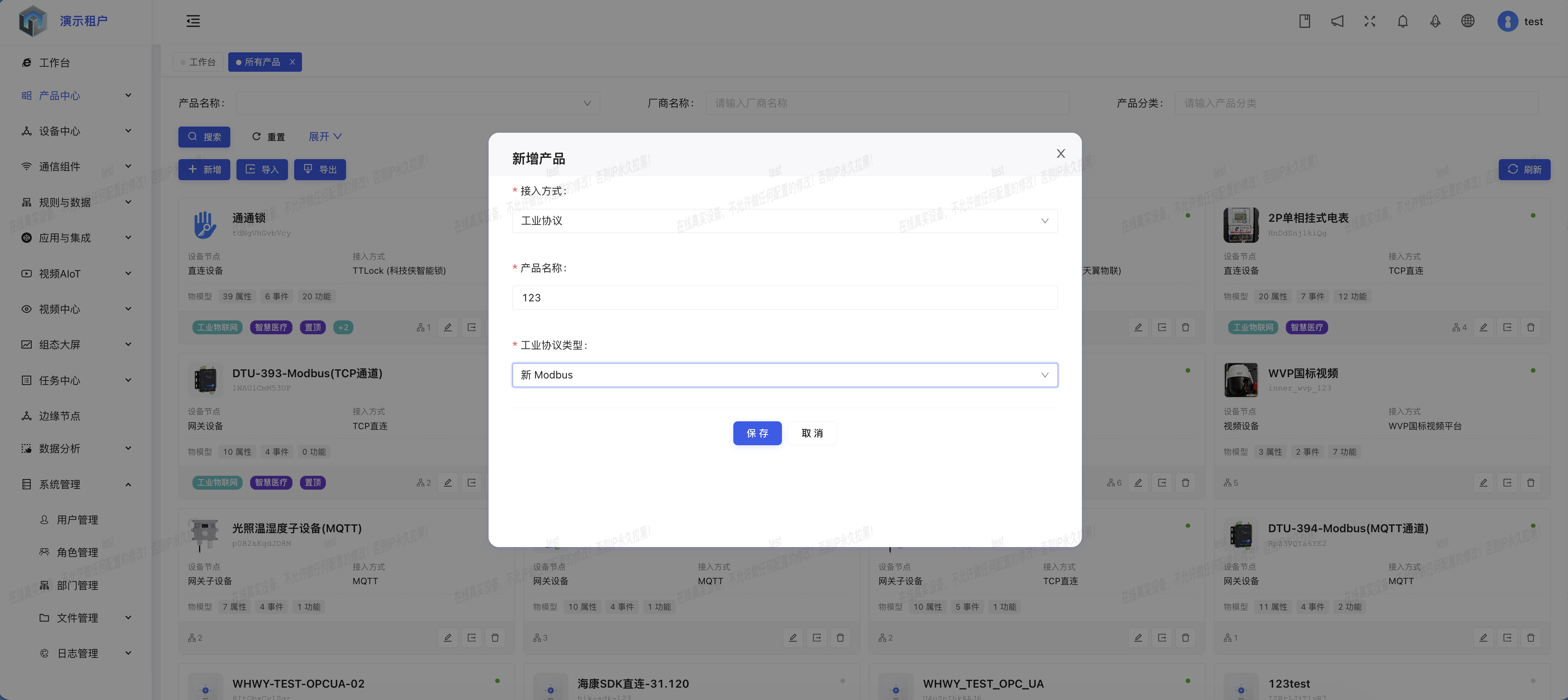Edit the DTU-393-Modbus product

447,482
